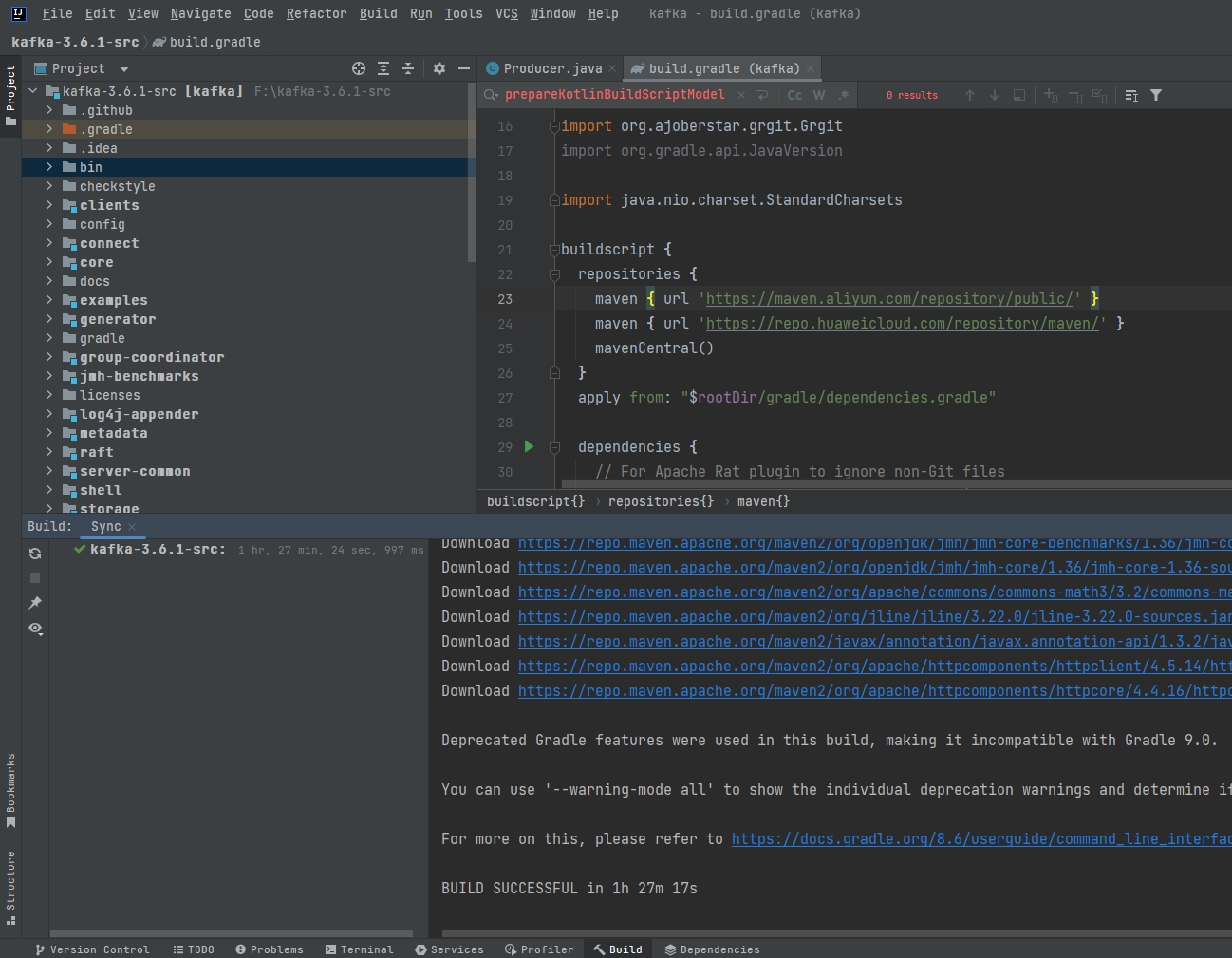This screenshot has height=958, width=1232.
Task: Fold the java.nio import at line 19
Action: [554, 200]
